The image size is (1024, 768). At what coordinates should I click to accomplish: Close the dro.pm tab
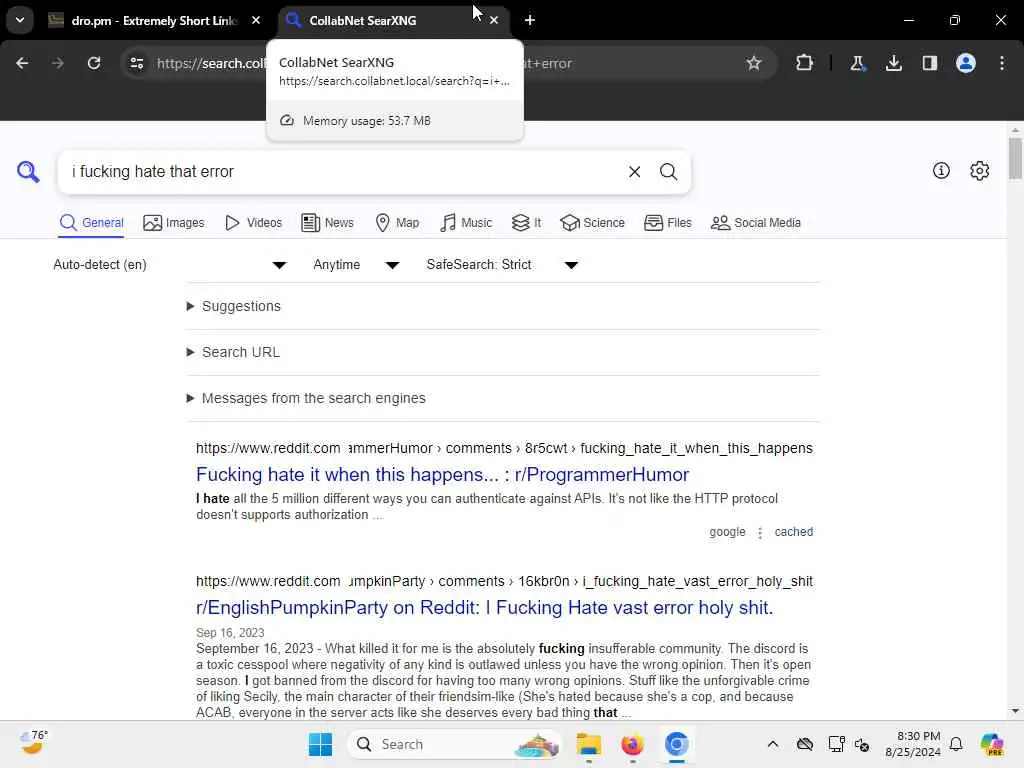coord(256,20)
